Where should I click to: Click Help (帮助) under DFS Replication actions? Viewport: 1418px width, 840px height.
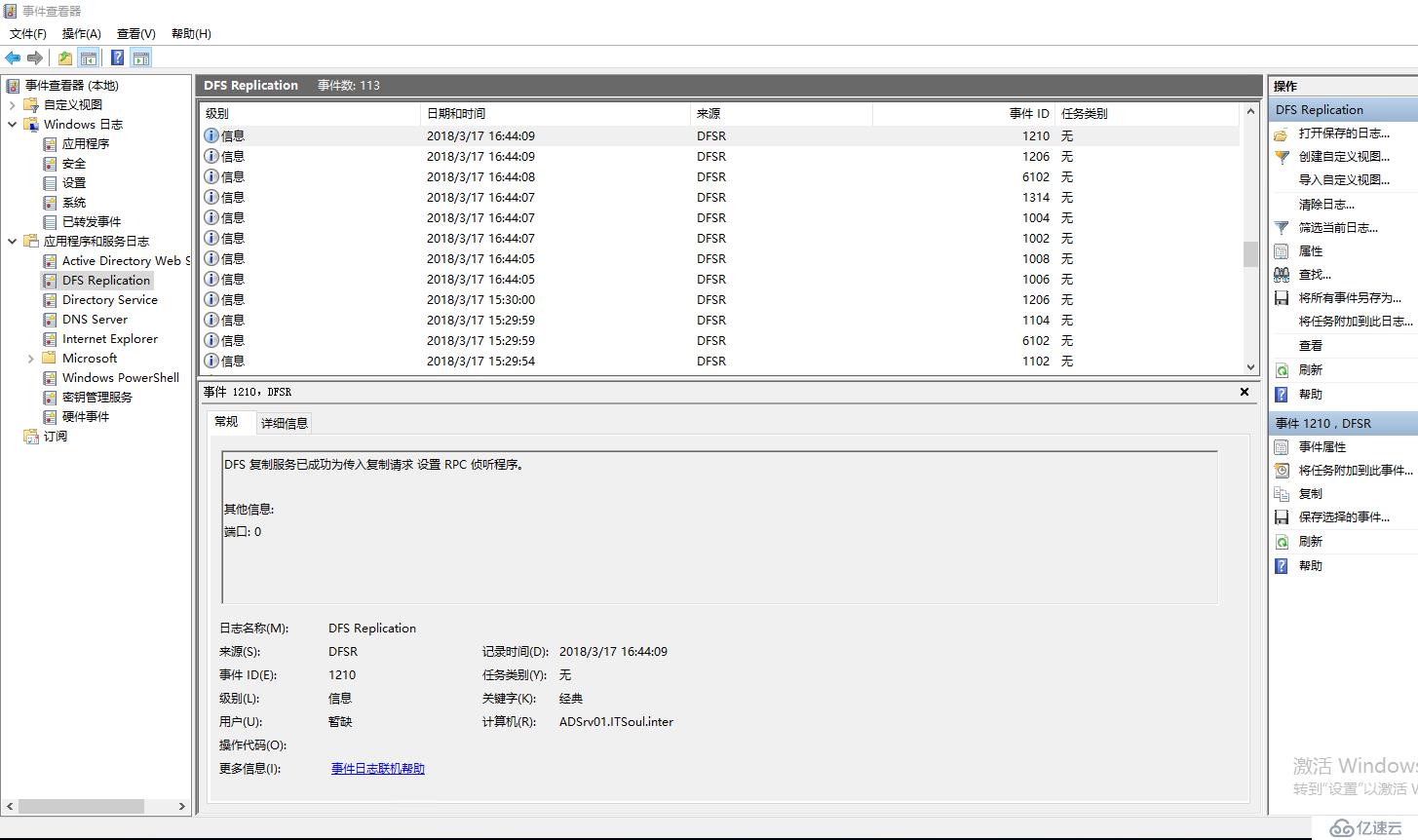click(1311, 395)
